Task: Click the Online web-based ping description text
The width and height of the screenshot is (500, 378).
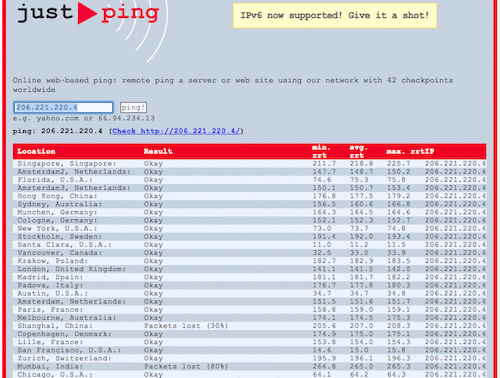Action: [x=233, y=85]
